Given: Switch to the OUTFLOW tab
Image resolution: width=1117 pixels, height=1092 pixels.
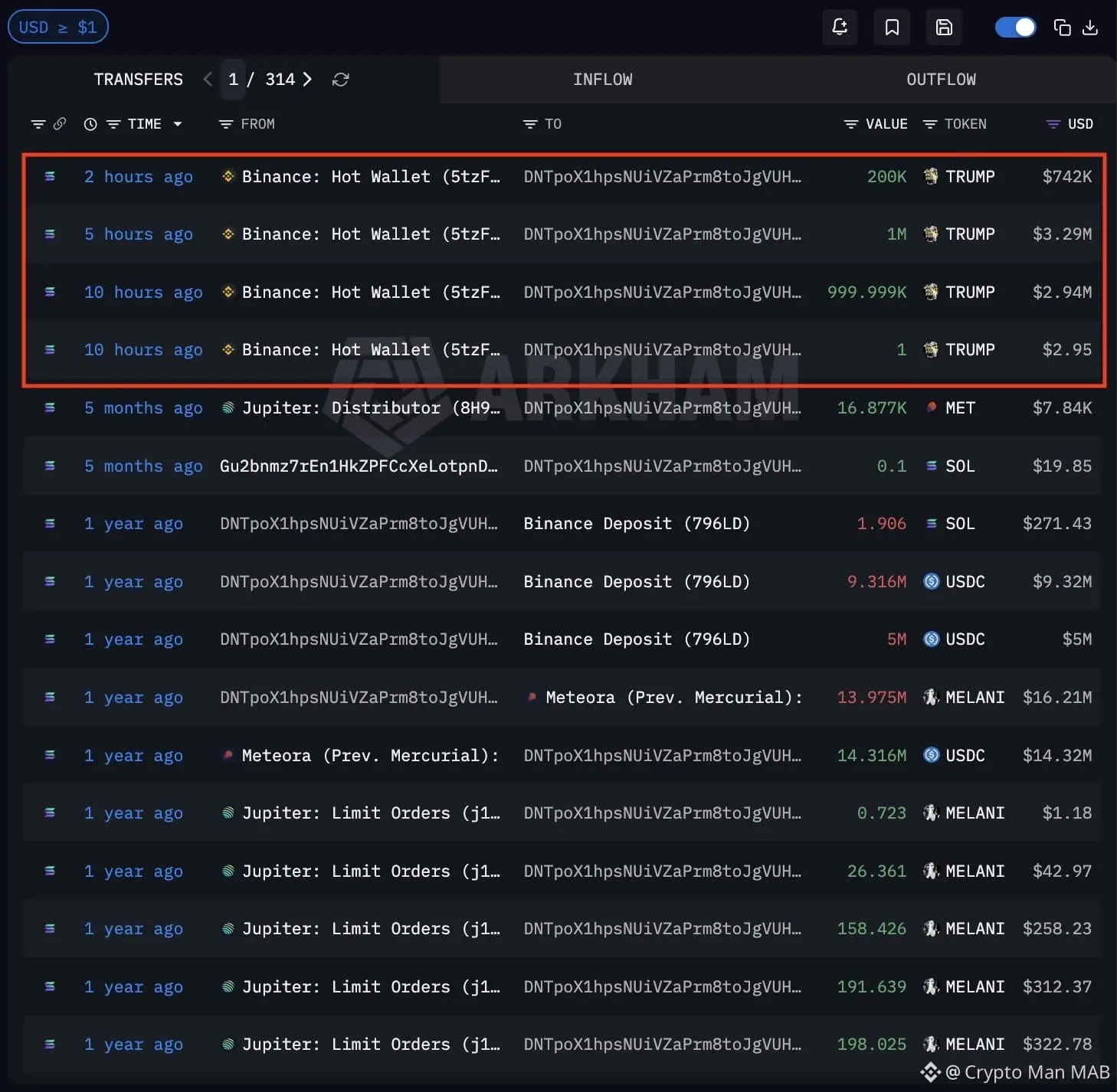Looking at the screenshot, I should (x=941, y=80).
